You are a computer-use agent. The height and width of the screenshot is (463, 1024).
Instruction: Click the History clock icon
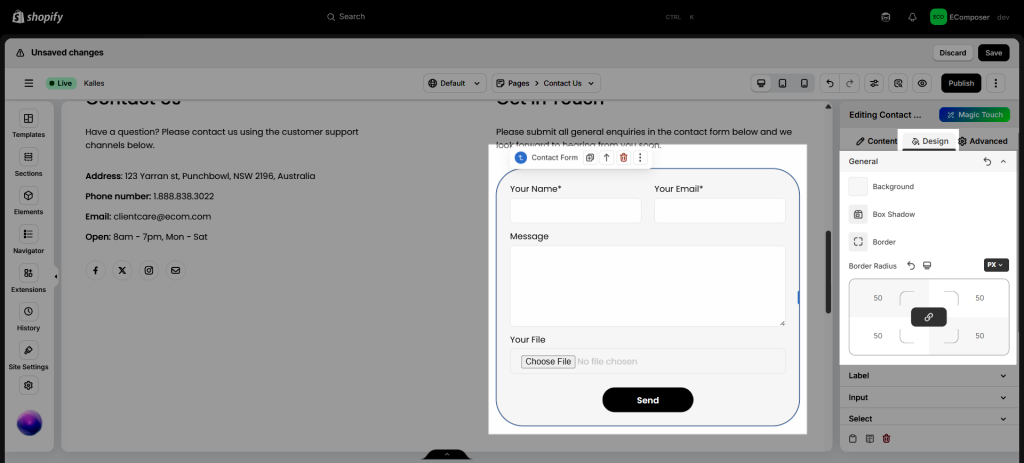[x=28, y=312]
